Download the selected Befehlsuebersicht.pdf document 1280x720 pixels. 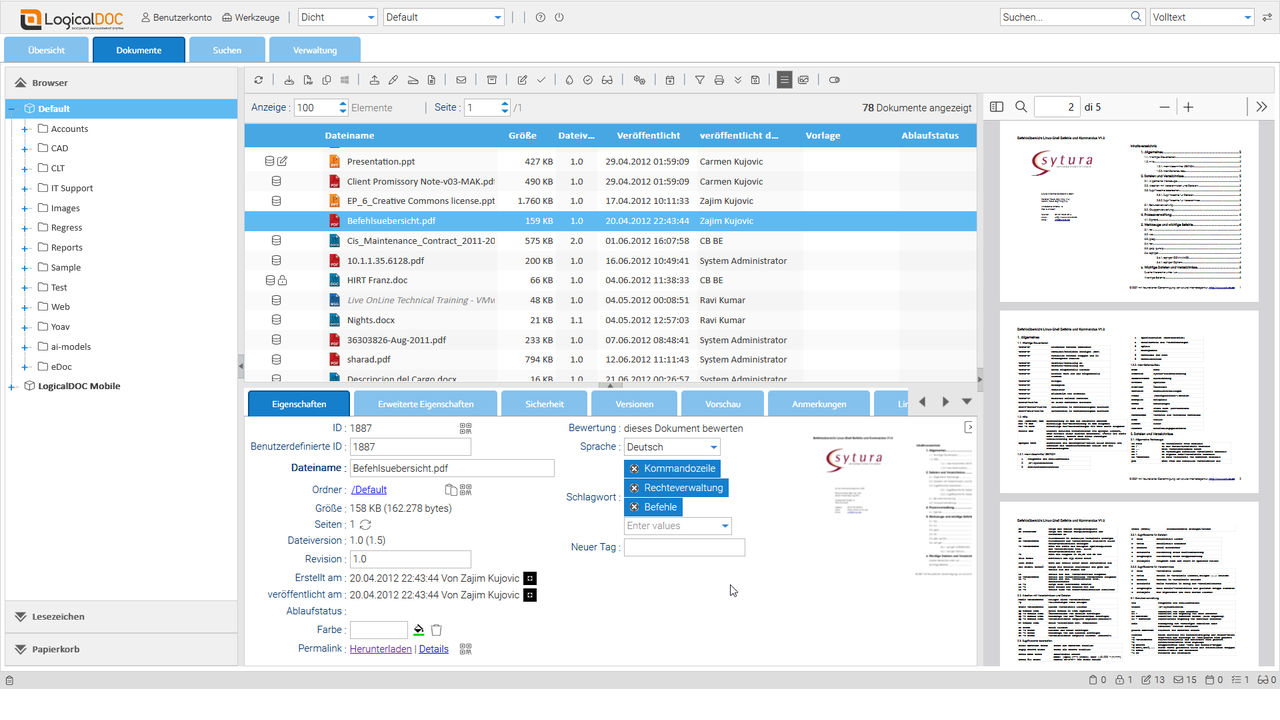(x=289, y=79)
